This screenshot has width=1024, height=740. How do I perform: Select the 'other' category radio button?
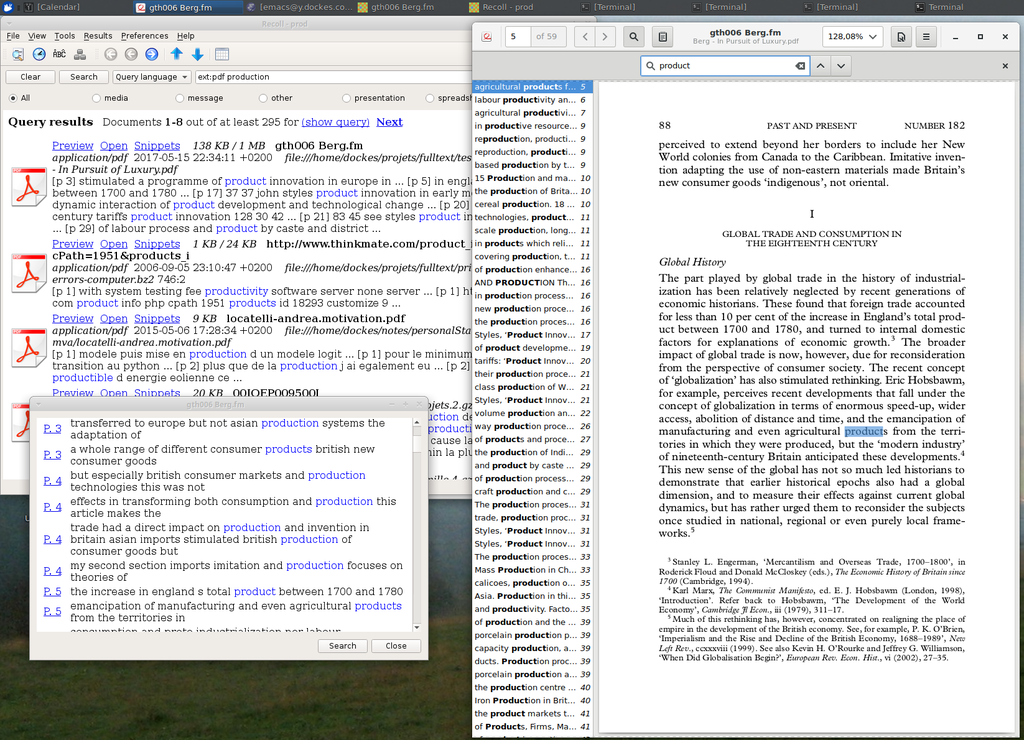pos(263,98)
